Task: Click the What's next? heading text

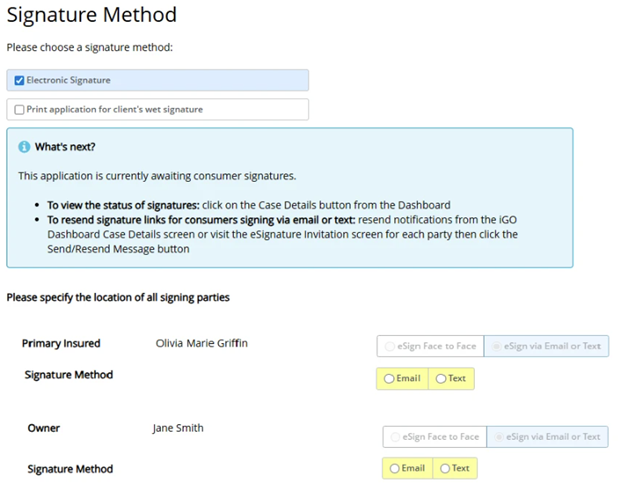Action: [x=65, y=147]
